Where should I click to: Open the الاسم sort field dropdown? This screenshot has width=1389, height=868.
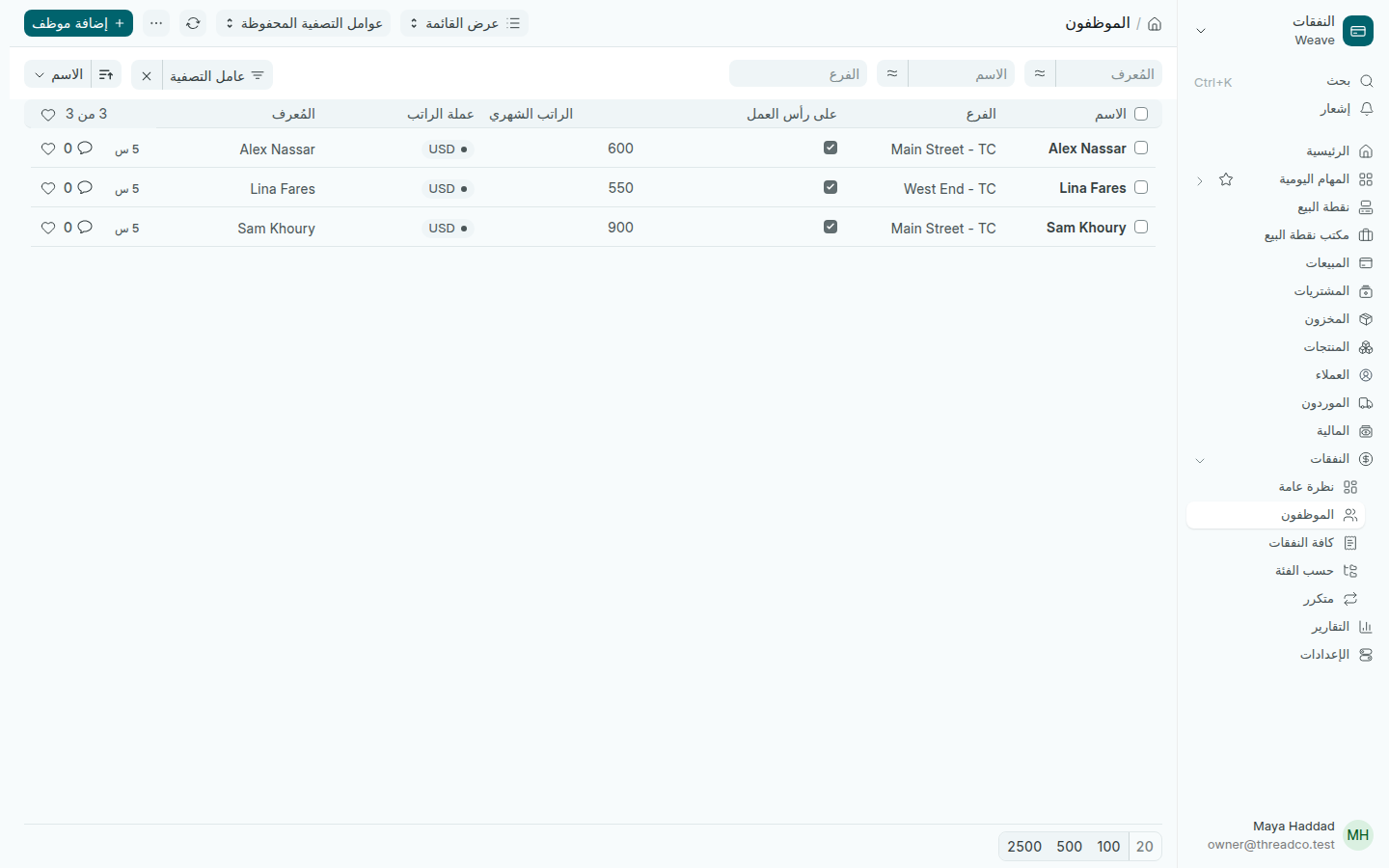(58, 75)
